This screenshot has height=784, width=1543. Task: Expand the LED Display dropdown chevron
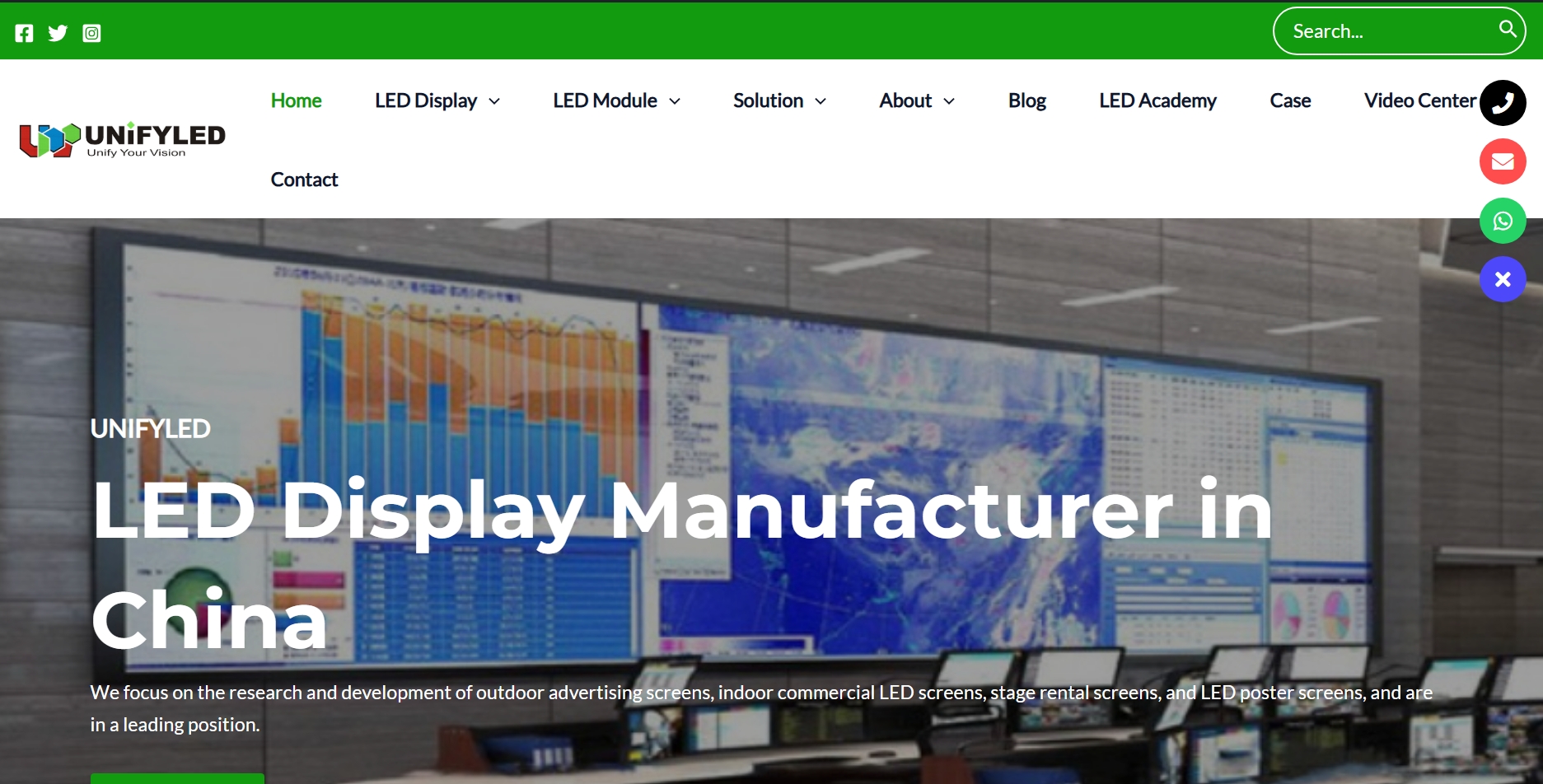pos(494,101)
